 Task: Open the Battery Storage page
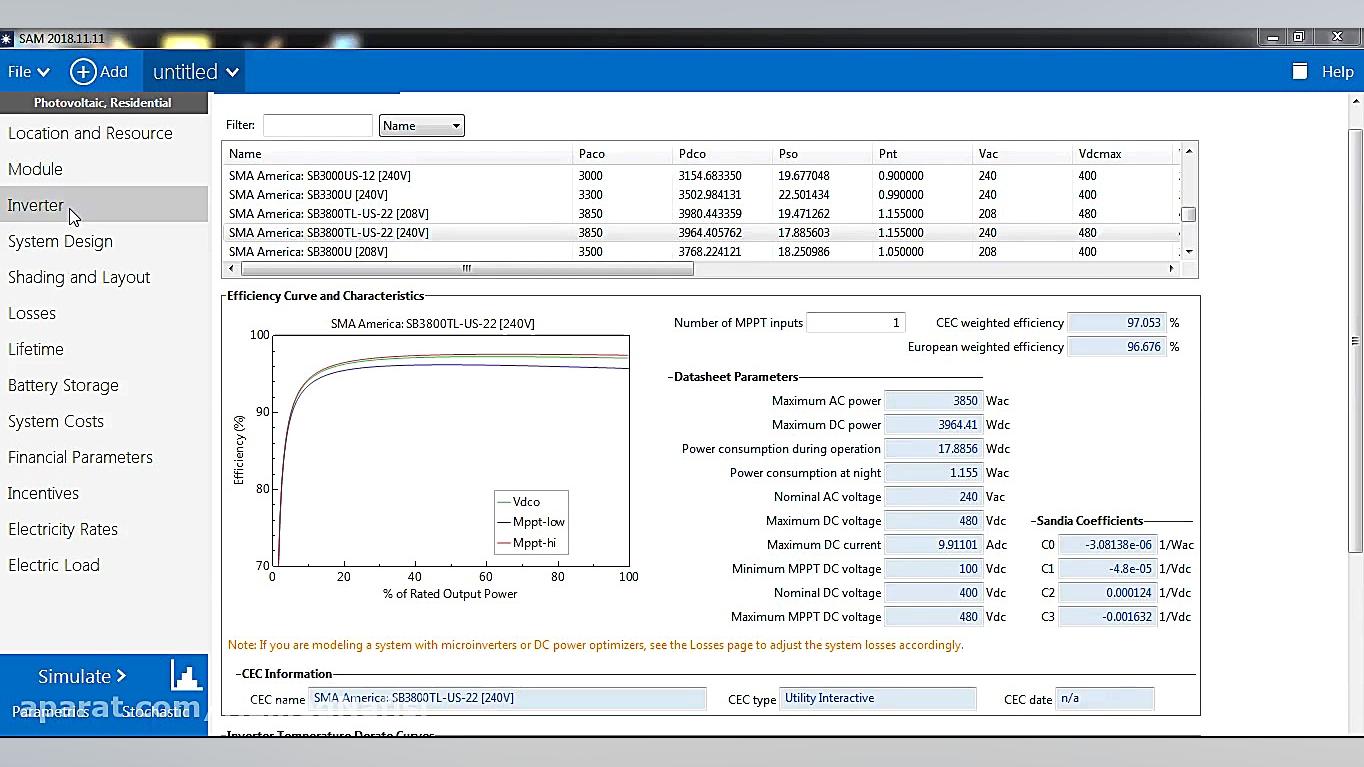pos(104,385)
